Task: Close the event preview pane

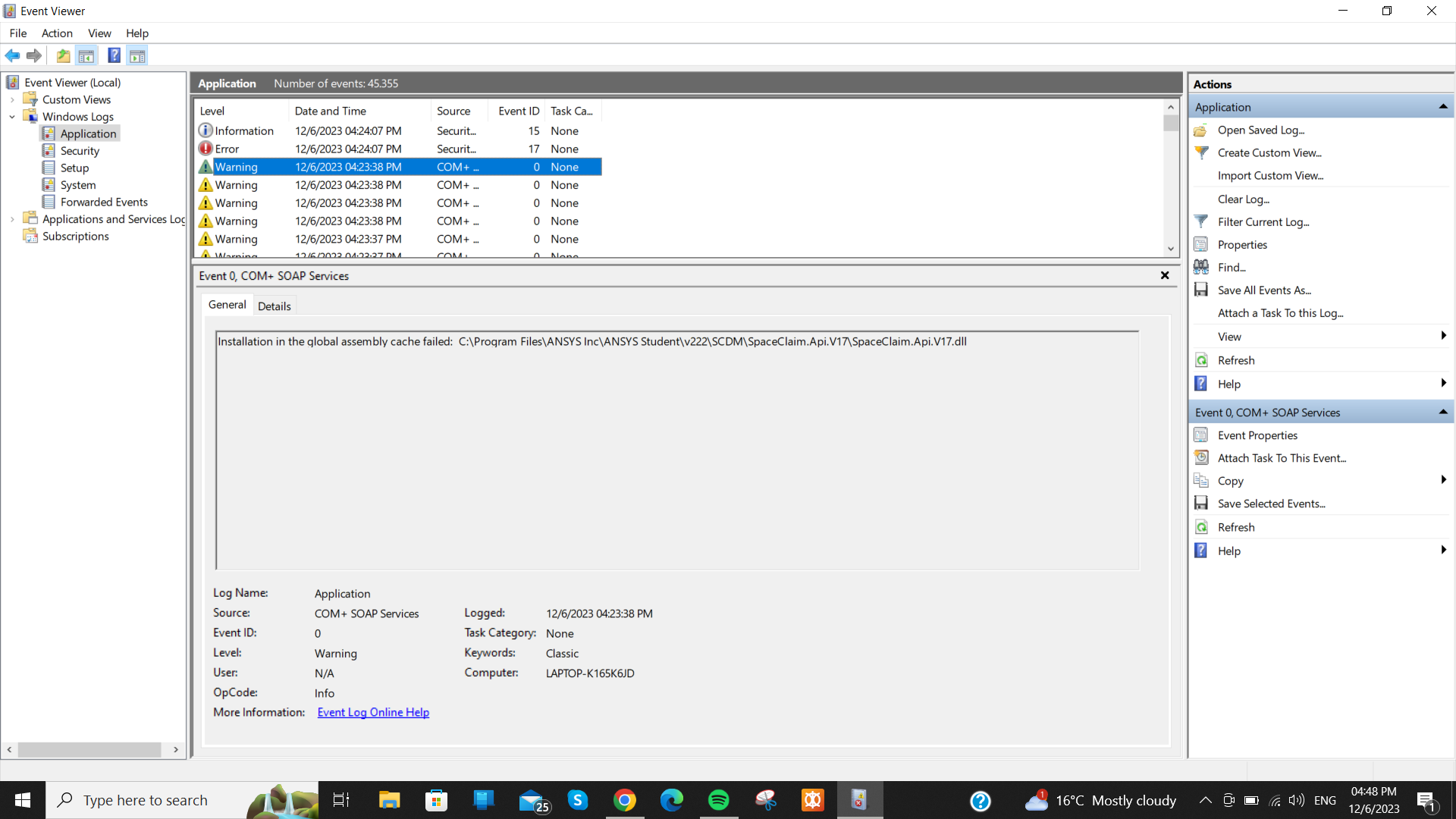Action: click(x=1165, y=275)
